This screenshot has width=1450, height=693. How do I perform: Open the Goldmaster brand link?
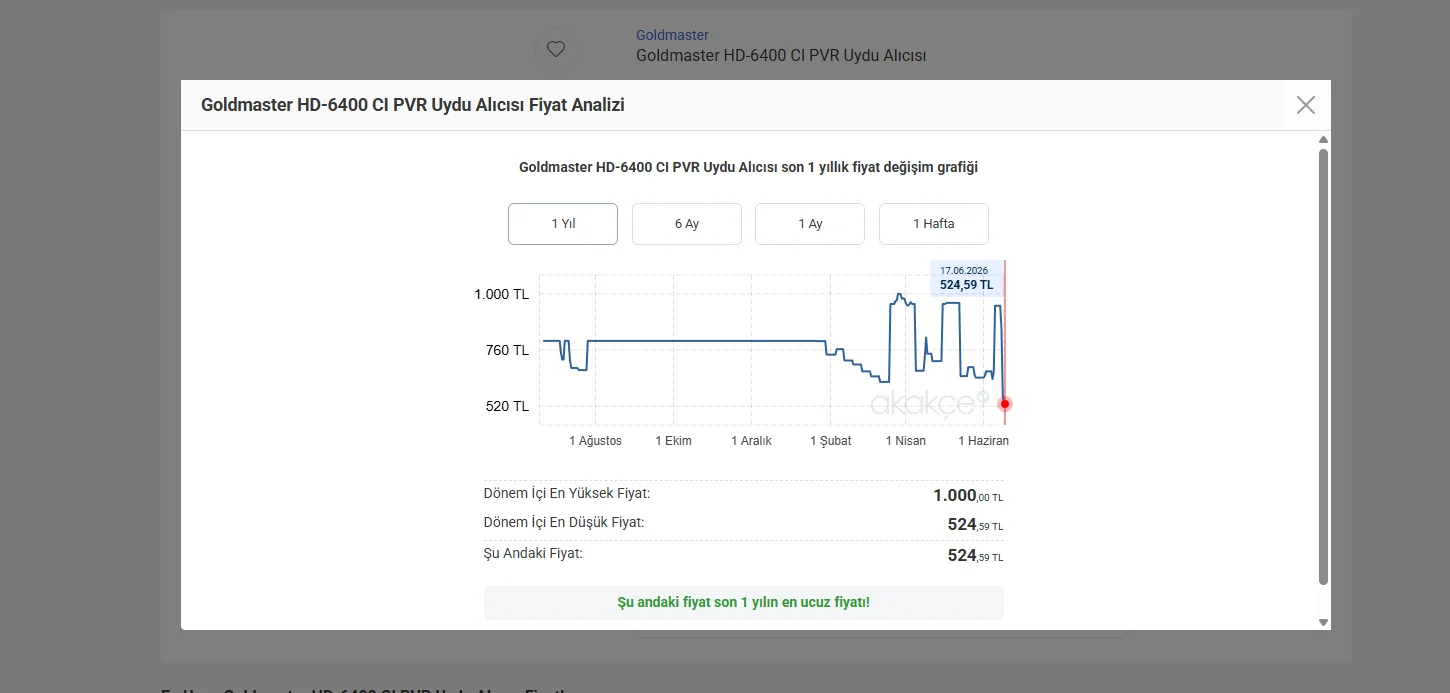(x=672, y=35)
